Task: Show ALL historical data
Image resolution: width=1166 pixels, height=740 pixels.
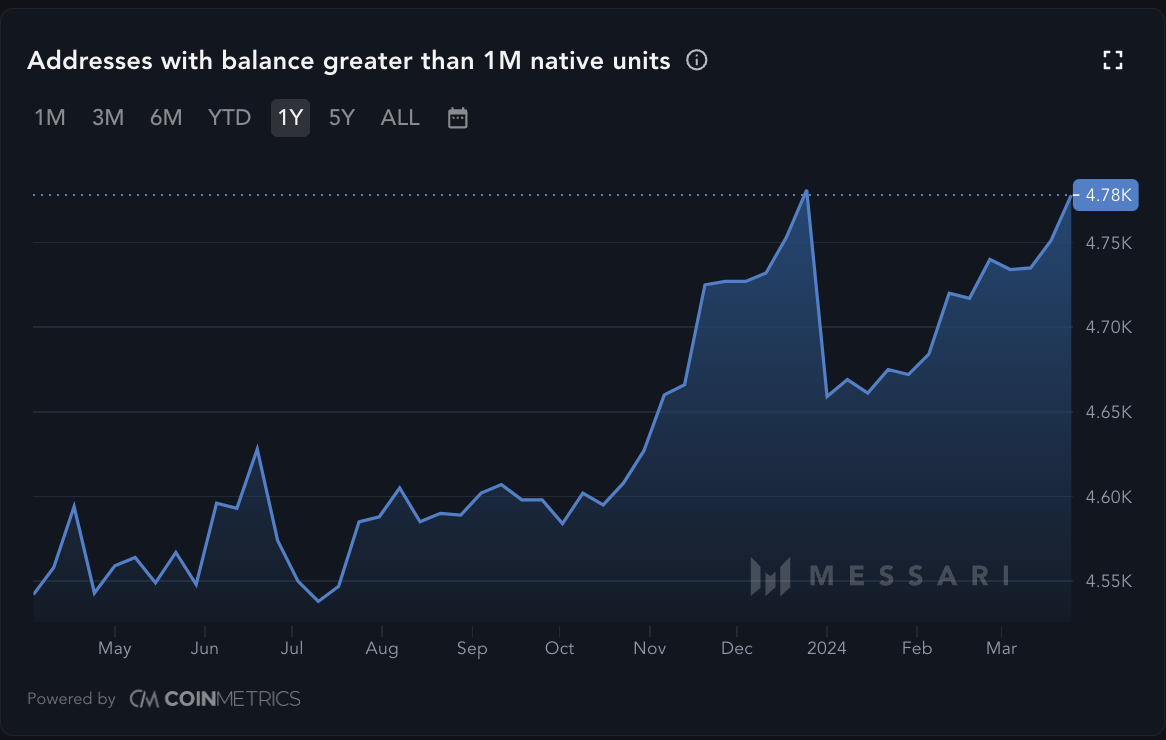Action: click(x=400, y=118)
